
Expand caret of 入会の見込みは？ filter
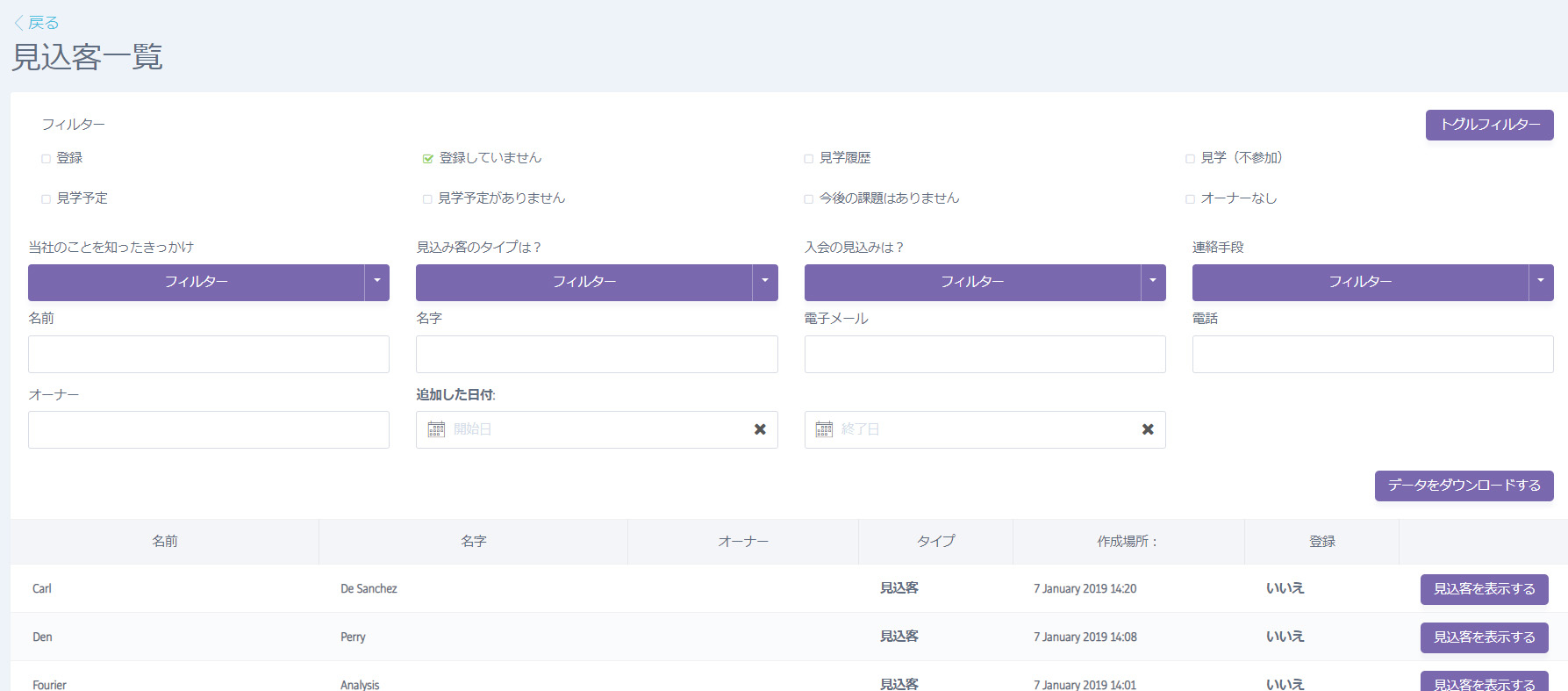point(1153,282)
